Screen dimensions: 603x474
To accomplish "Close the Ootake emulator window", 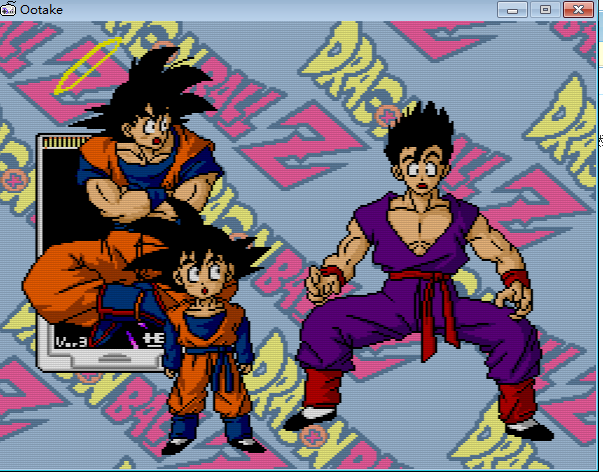I will 578,10.
